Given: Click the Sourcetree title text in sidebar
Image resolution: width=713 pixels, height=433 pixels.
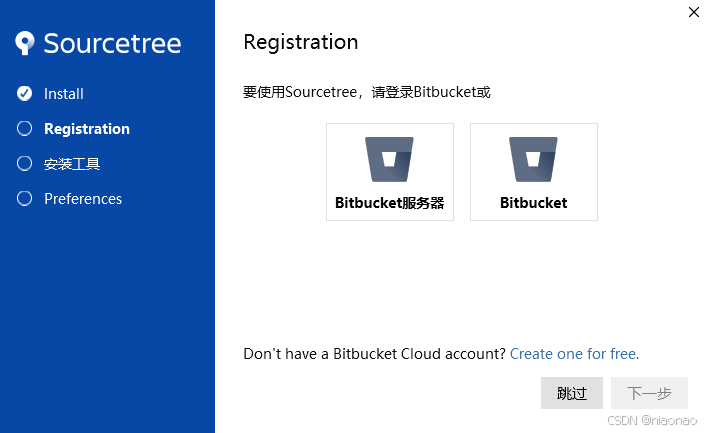Looking at the screenshot, I should (x=112, y=44).
